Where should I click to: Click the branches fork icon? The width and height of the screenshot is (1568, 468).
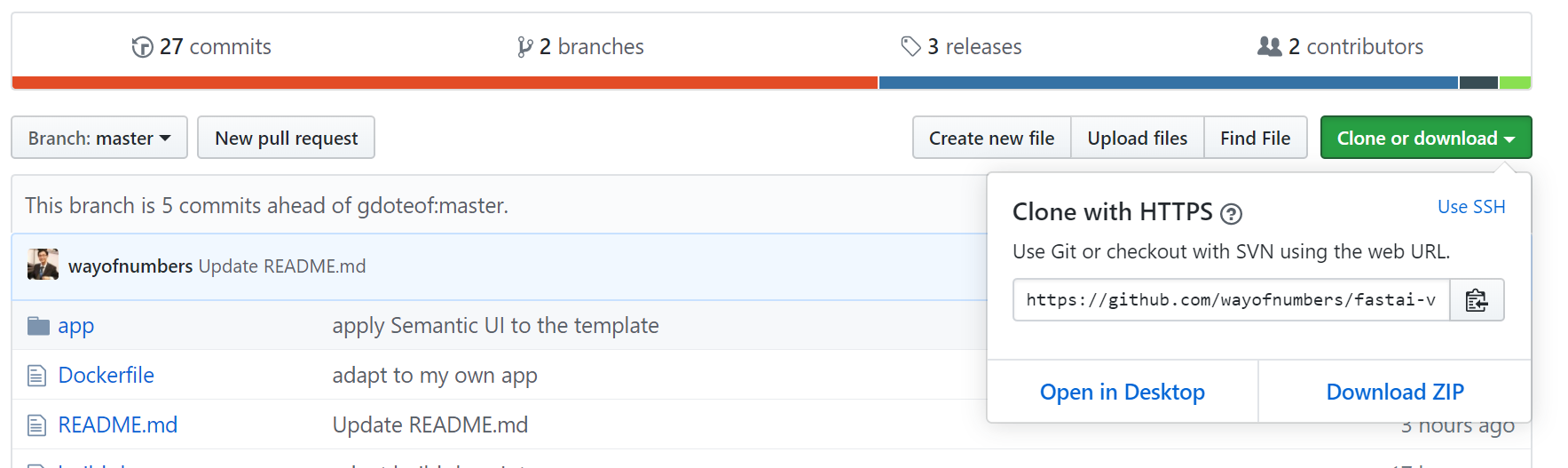pos(524,47)
